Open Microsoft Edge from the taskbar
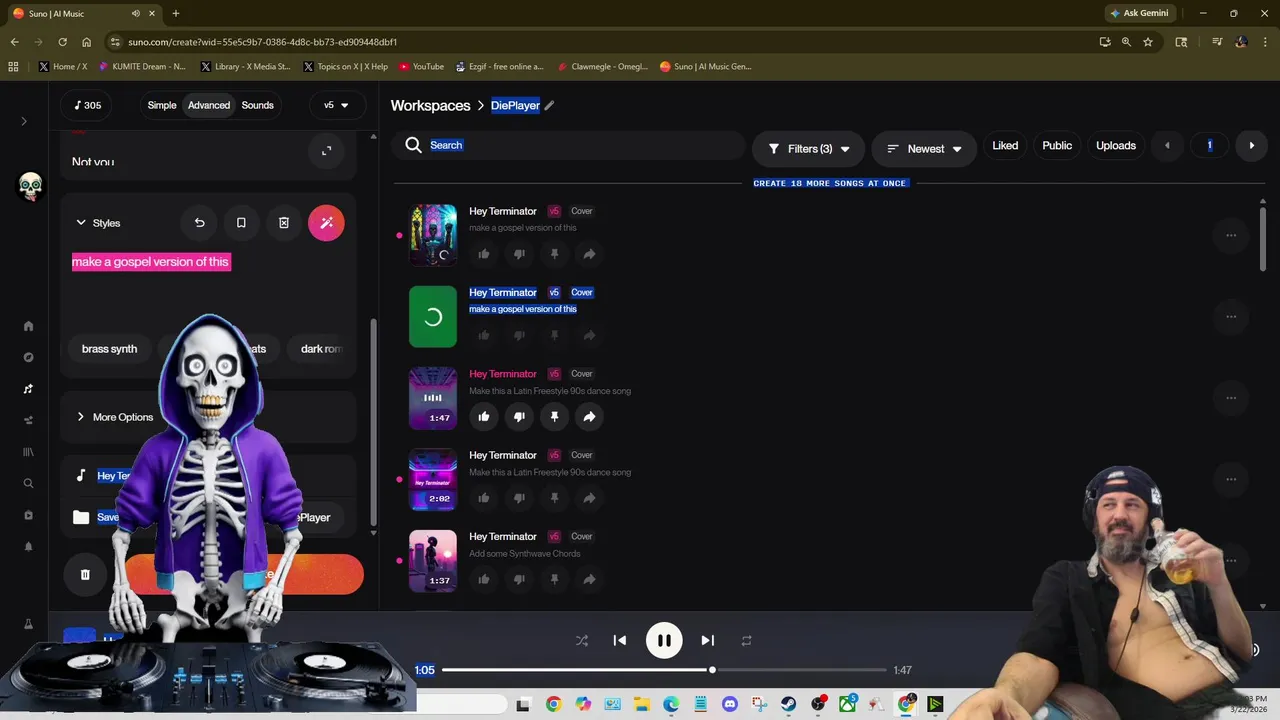The width and height of the screenshot is (1280, 720). pos(671,704)
